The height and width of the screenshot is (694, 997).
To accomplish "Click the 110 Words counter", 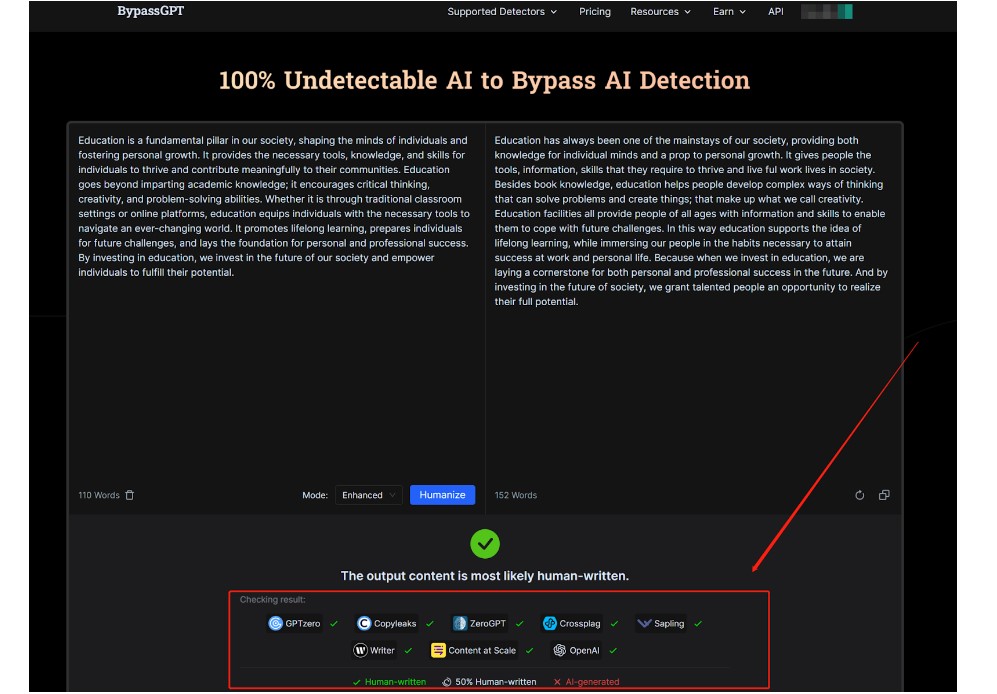I will click(x=99, y=495).
